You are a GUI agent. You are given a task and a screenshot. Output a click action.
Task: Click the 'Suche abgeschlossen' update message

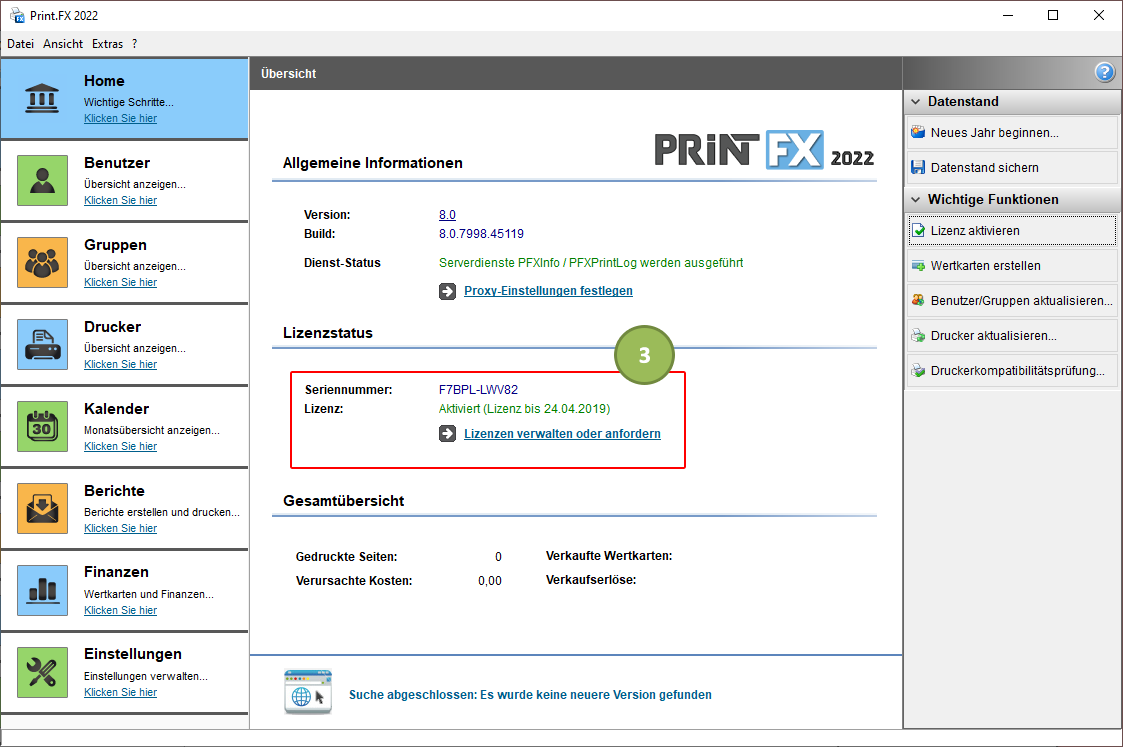(530, 695)
